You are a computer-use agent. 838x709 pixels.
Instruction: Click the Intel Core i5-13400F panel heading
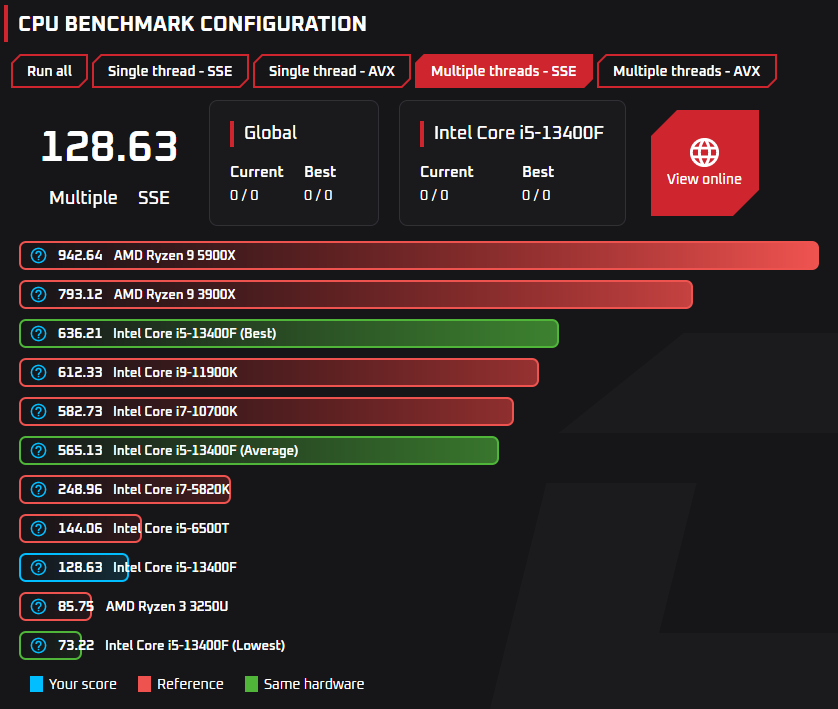(x=519, y=133)
